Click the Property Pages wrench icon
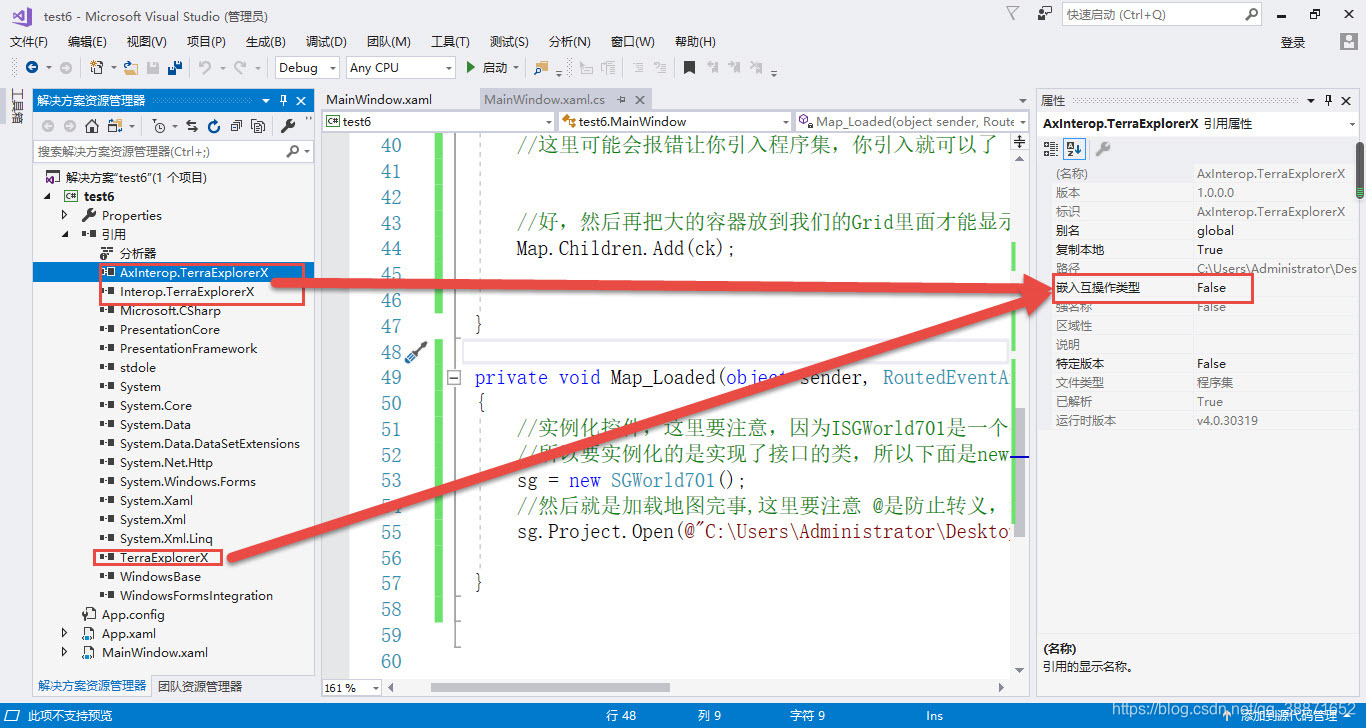 (x=1102, y=149)
